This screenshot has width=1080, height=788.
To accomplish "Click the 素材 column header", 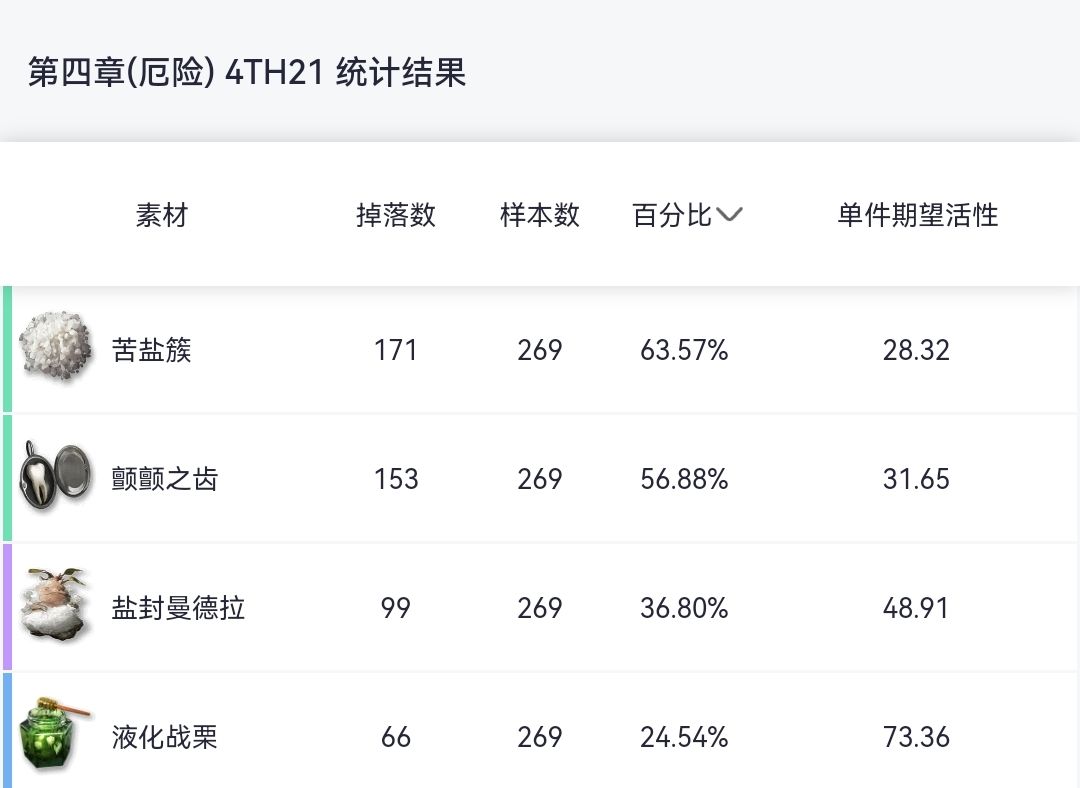I will click(x=162, y=215).
